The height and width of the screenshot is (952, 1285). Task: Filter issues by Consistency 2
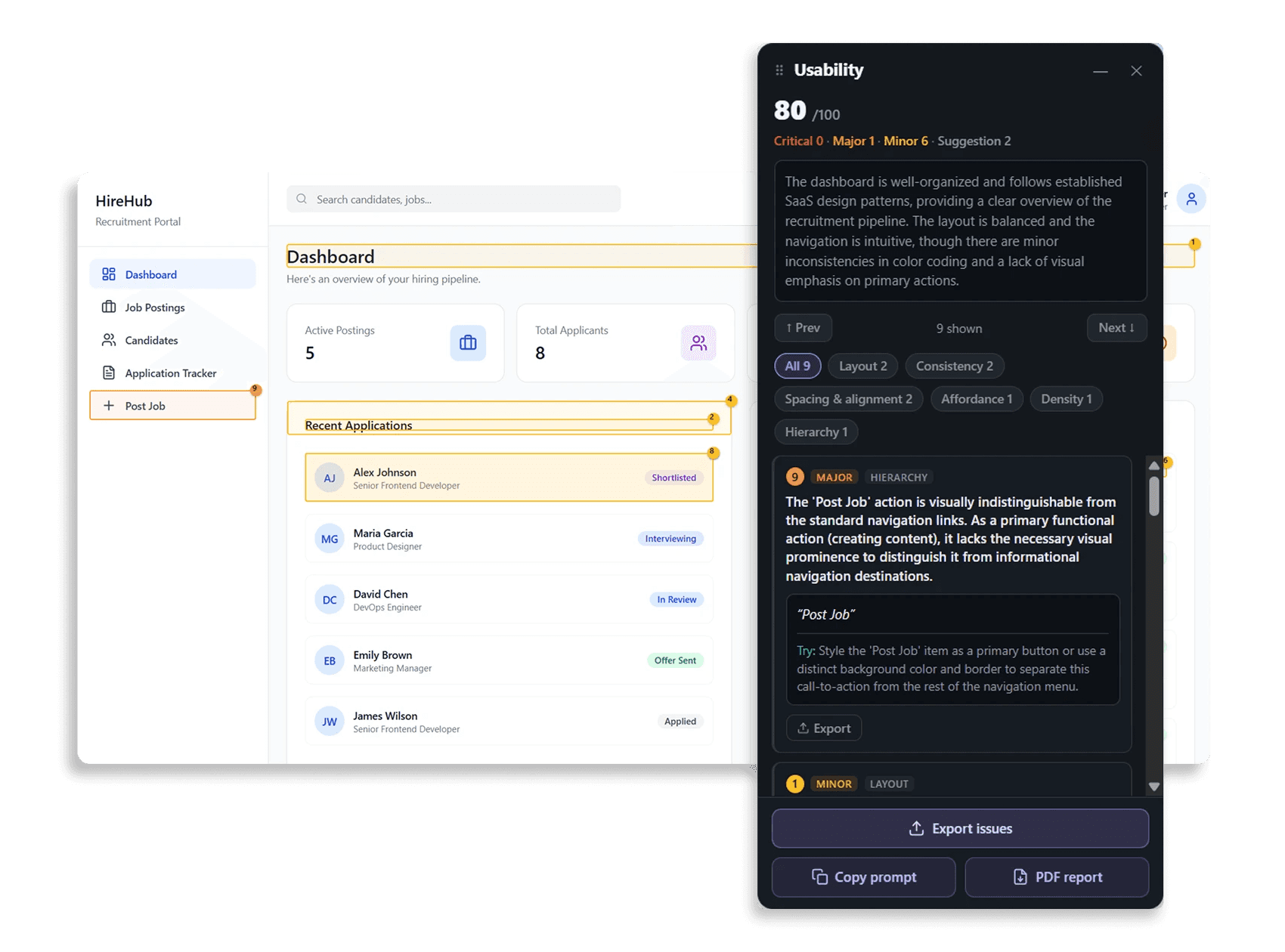(955, 366)
